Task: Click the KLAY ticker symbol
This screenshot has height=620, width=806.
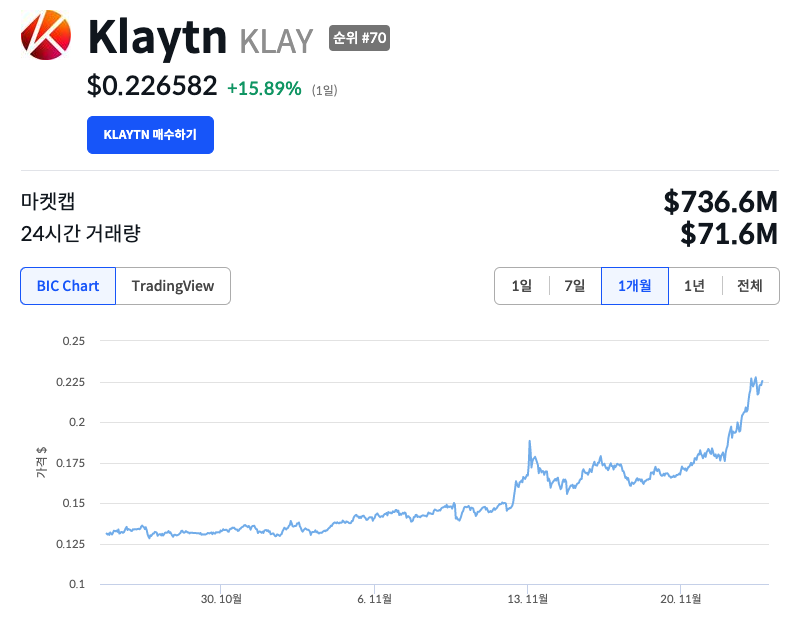Action: (276, 41)
